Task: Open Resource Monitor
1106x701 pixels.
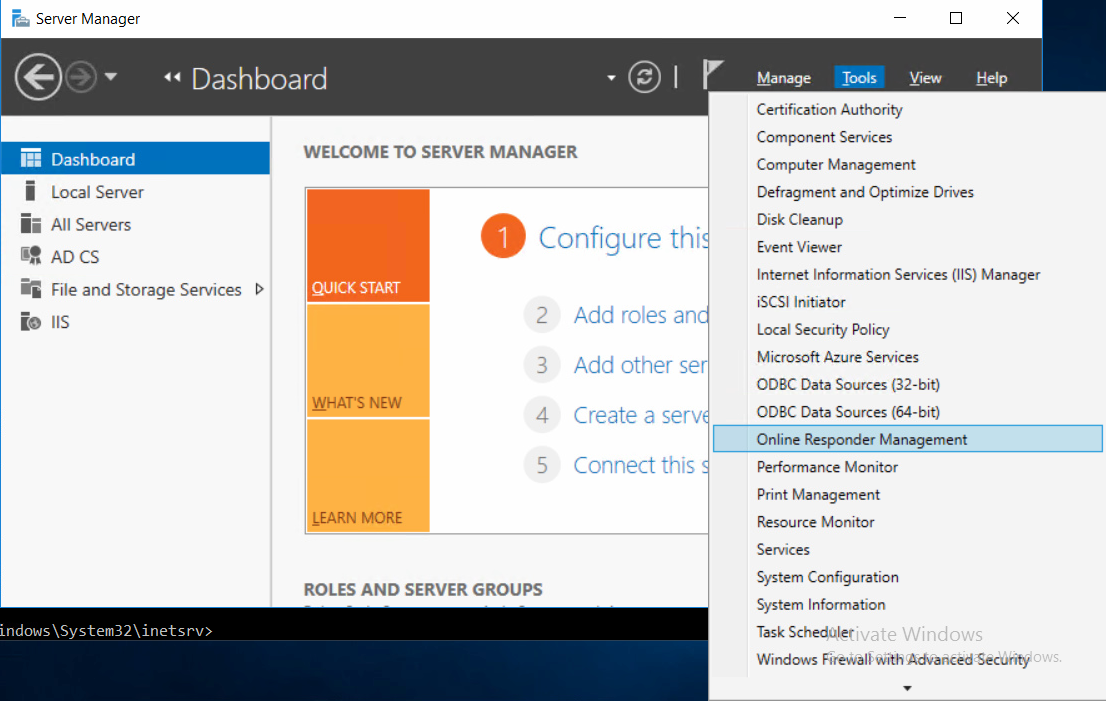Action: pos(815,522)
